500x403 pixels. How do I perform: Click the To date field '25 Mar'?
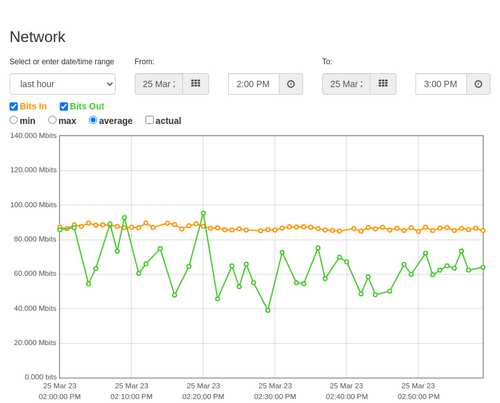[x=346, y=84]
